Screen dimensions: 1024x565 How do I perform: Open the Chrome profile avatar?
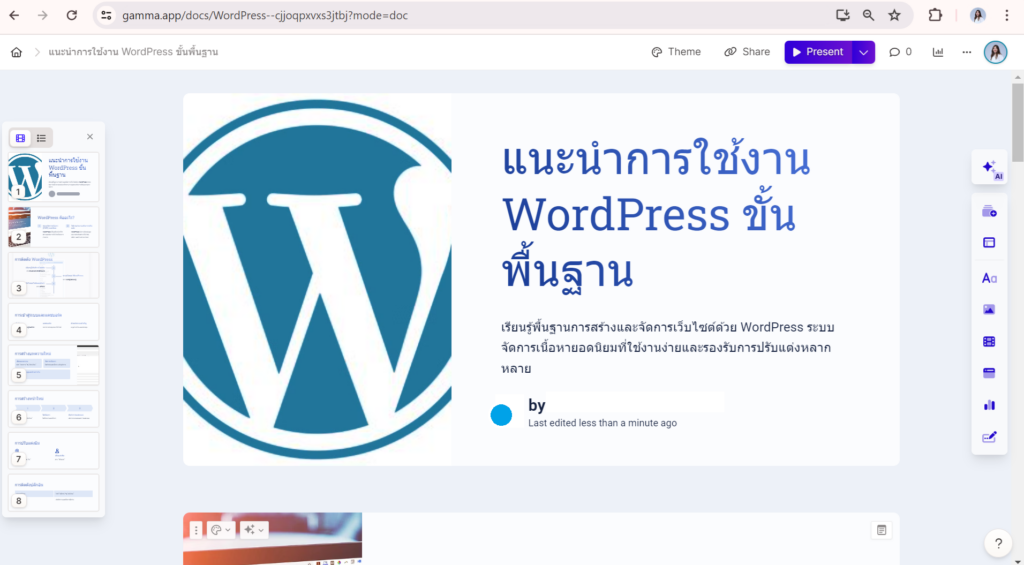pos(978,15)
